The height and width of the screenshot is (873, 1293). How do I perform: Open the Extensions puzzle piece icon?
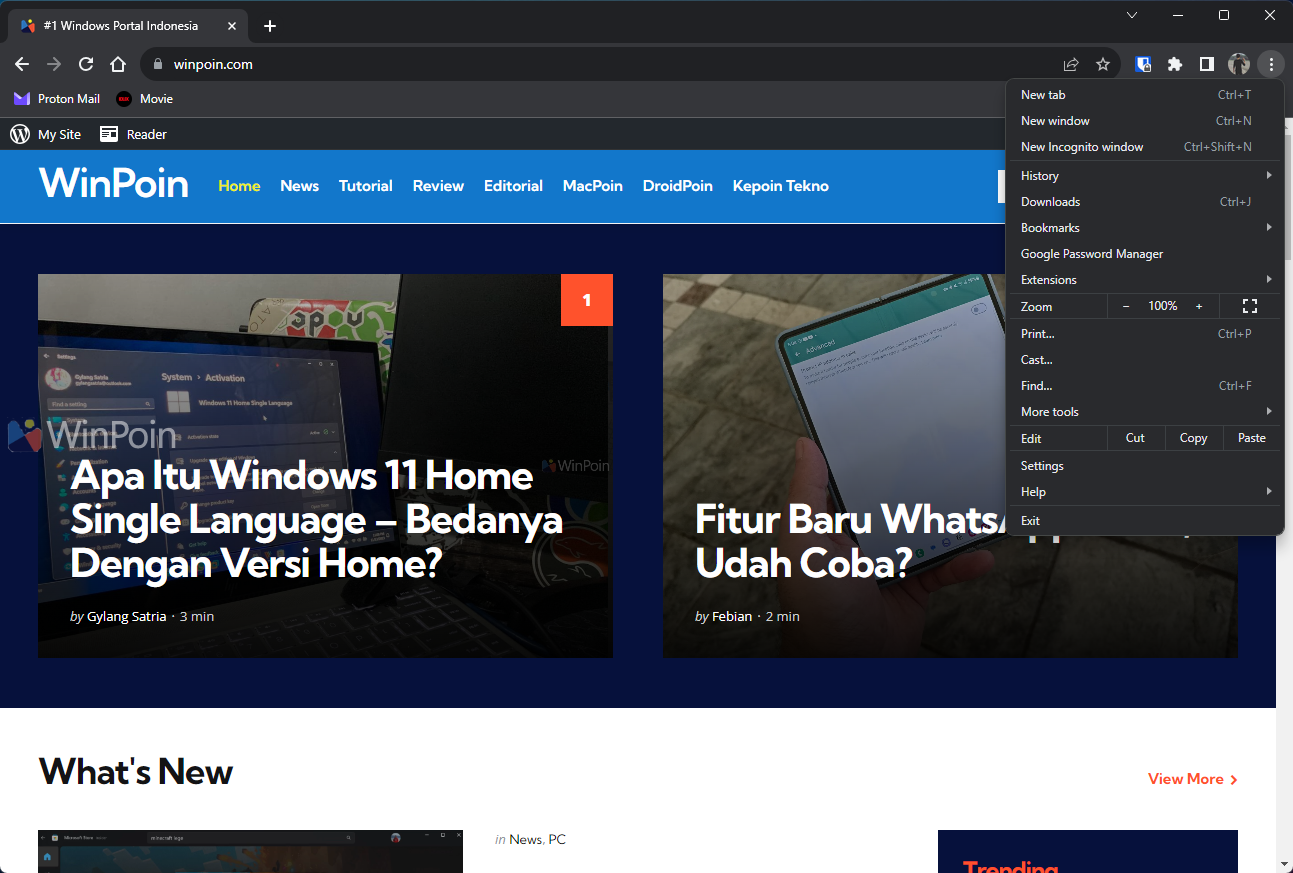point(1175,64)
